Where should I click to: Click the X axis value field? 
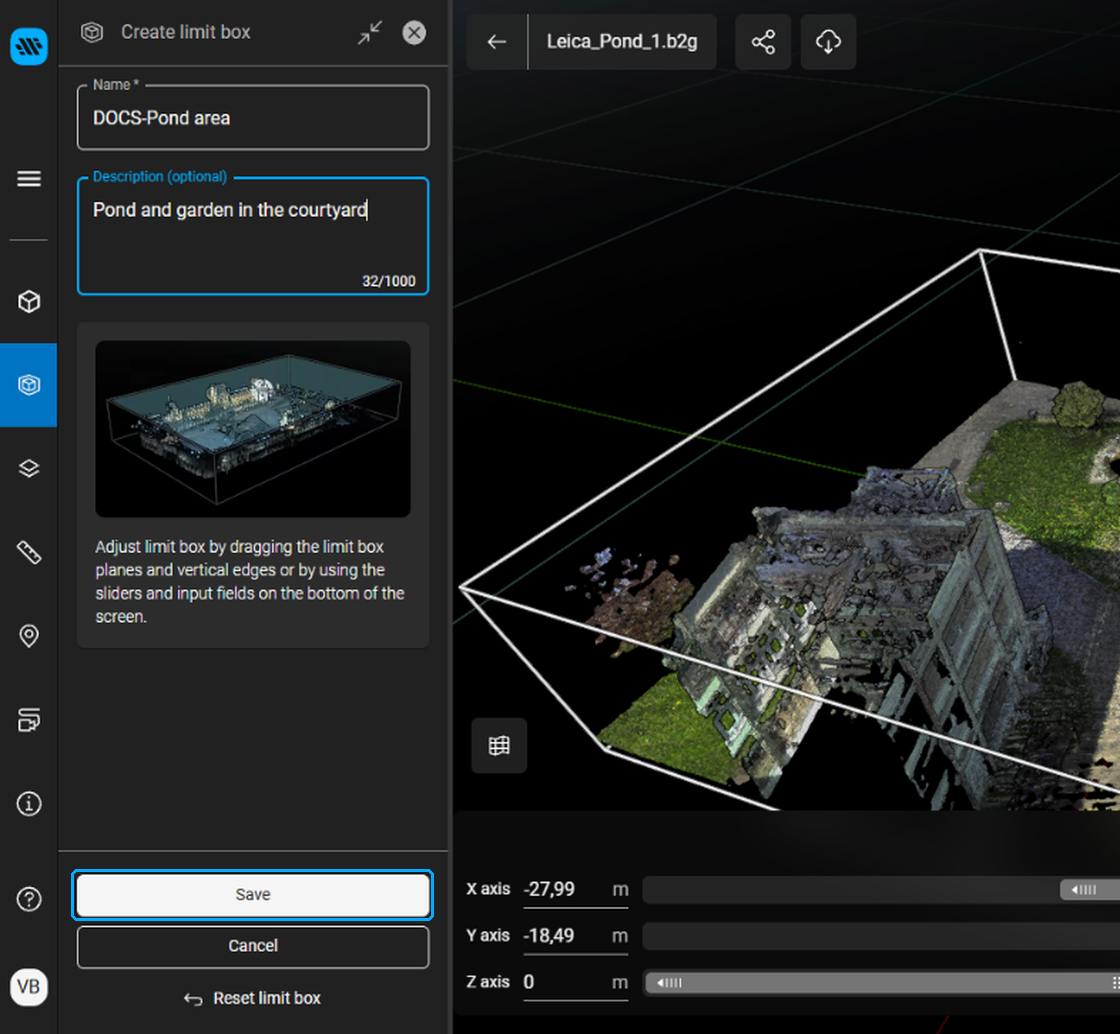pyautogui.click(x=576, y=890)
